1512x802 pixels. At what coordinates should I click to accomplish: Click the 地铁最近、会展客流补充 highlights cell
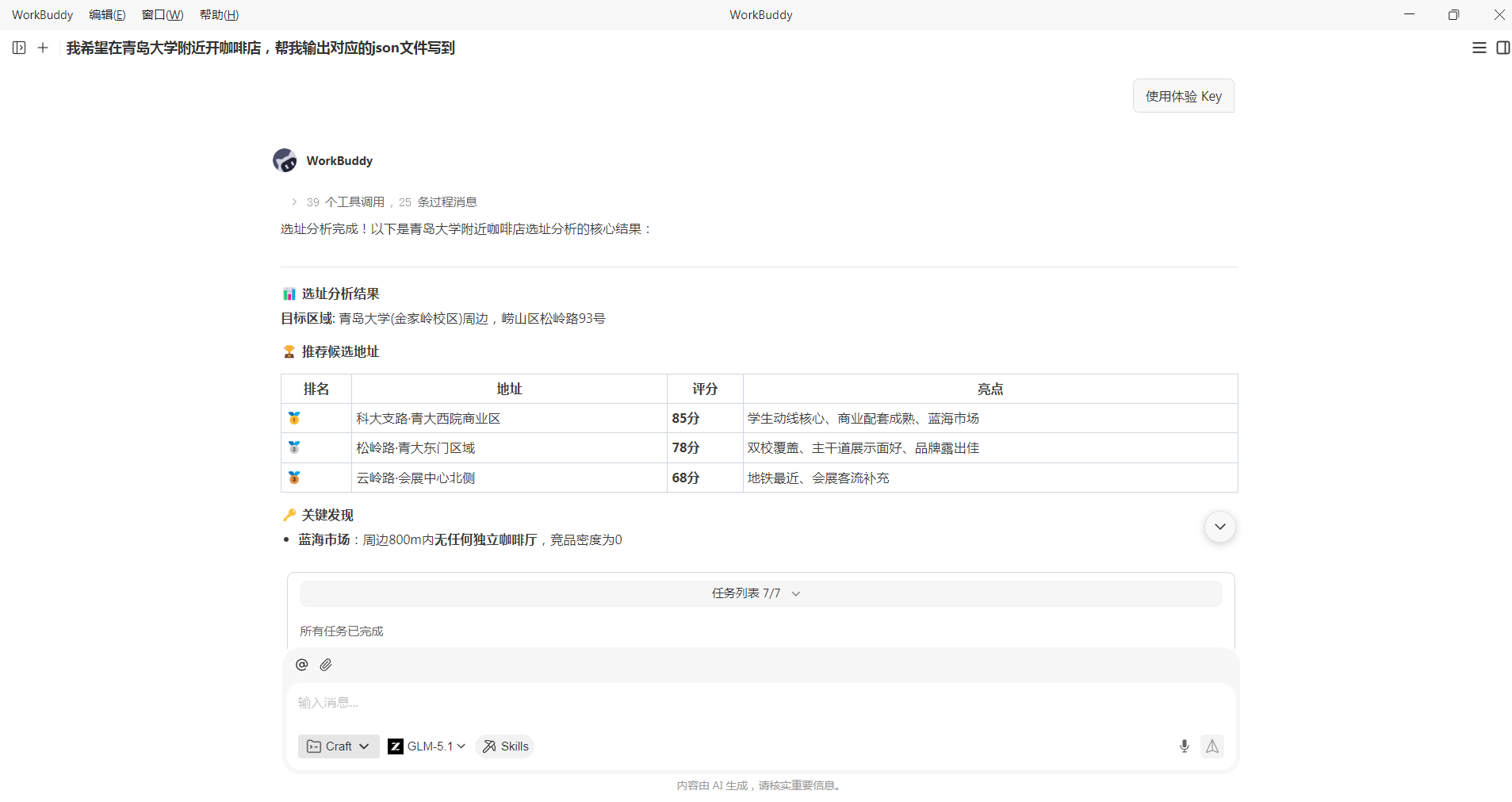[x=990, y=478]
